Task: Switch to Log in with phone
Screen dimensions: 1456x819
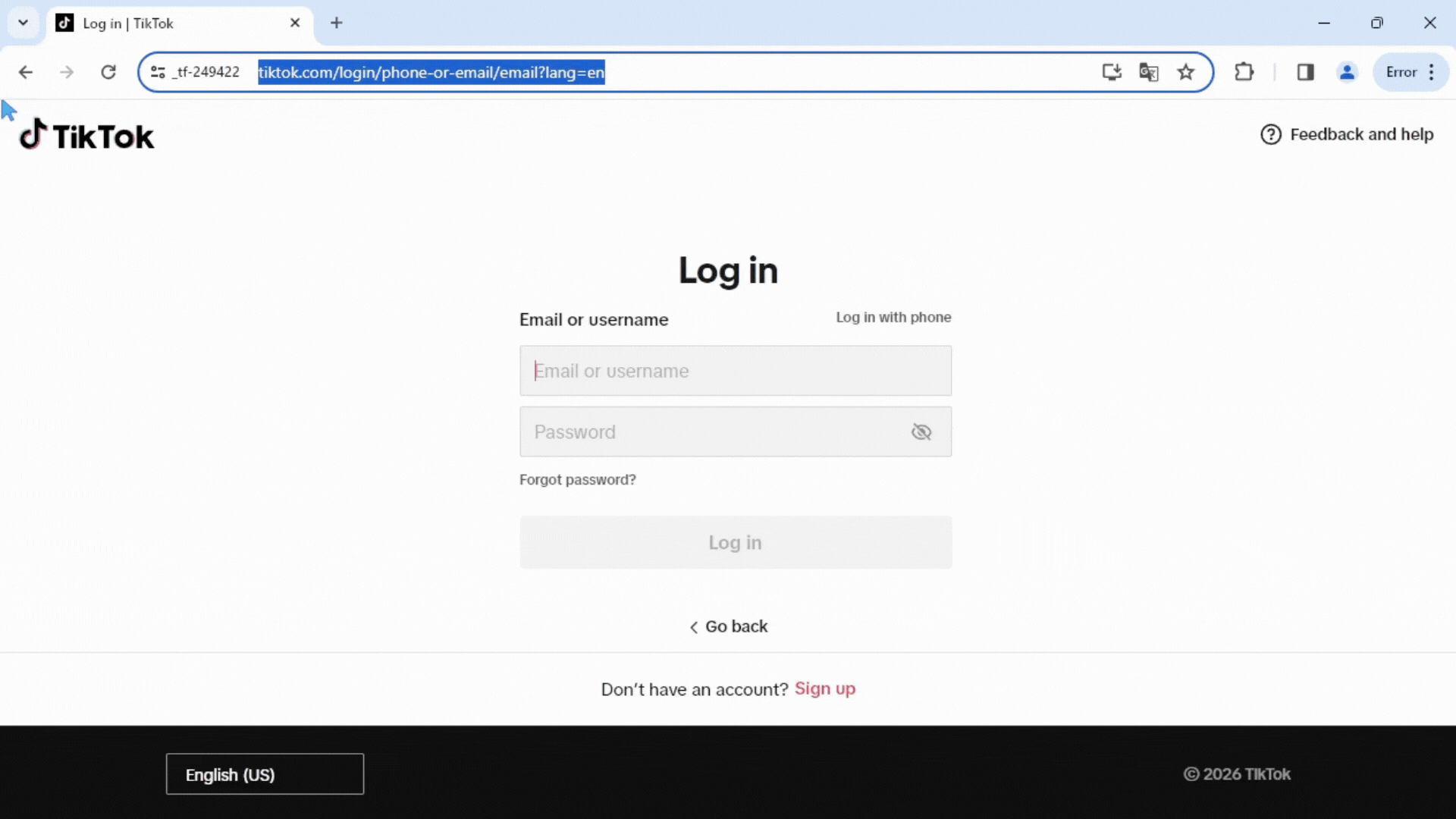Action: coord(893,318)
